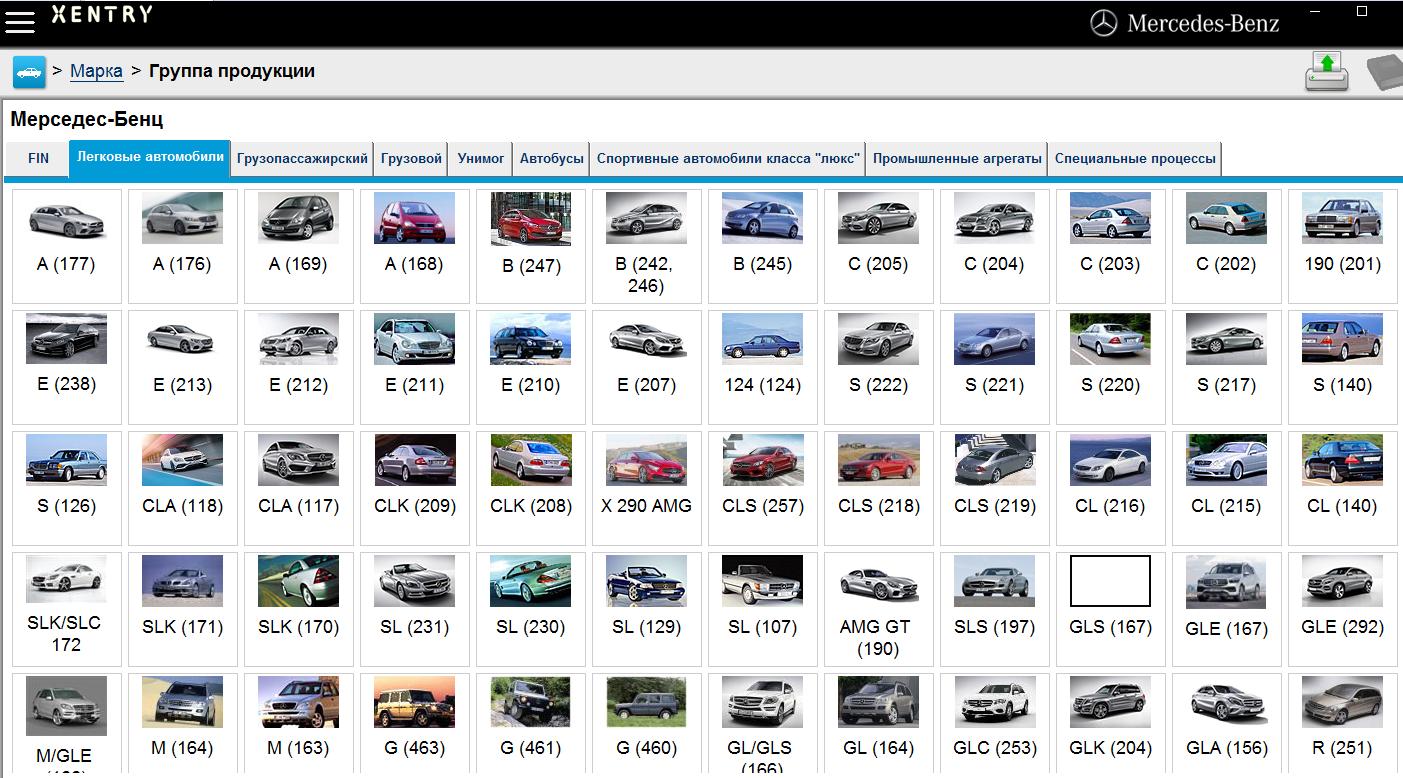Select the Унимог tab

click(x=481, y=159)
